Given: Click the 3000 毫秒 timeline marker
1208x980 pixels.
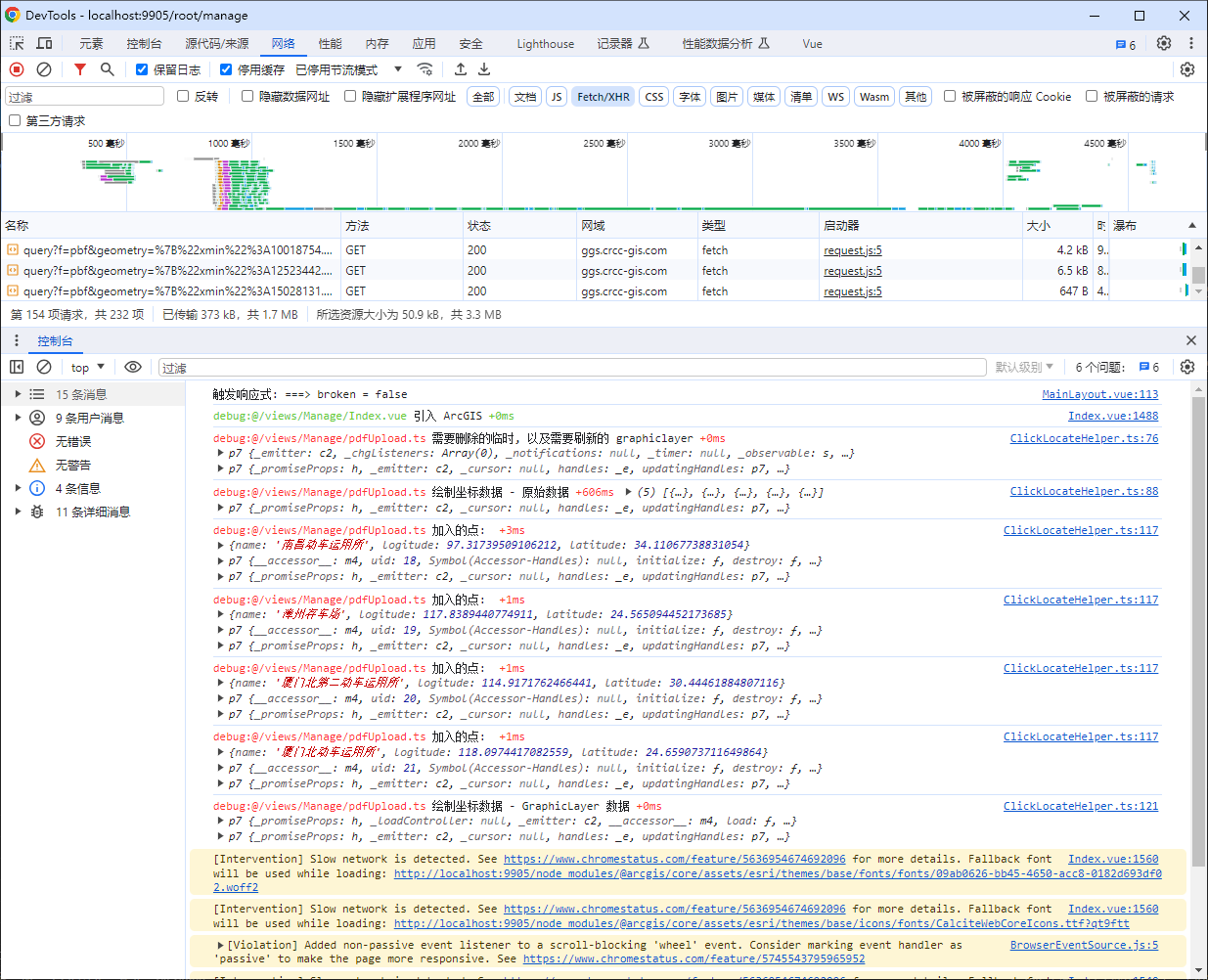Looking at the screenshot, I should (x=729, y=143).
